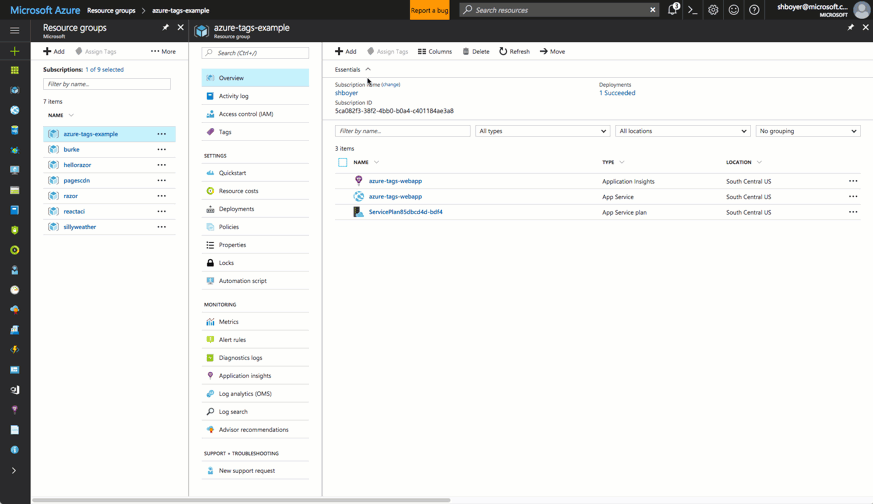The width and height of the screenshot is (873, 504).
Task: Open Locks menu item
Action: coord(255,263)
